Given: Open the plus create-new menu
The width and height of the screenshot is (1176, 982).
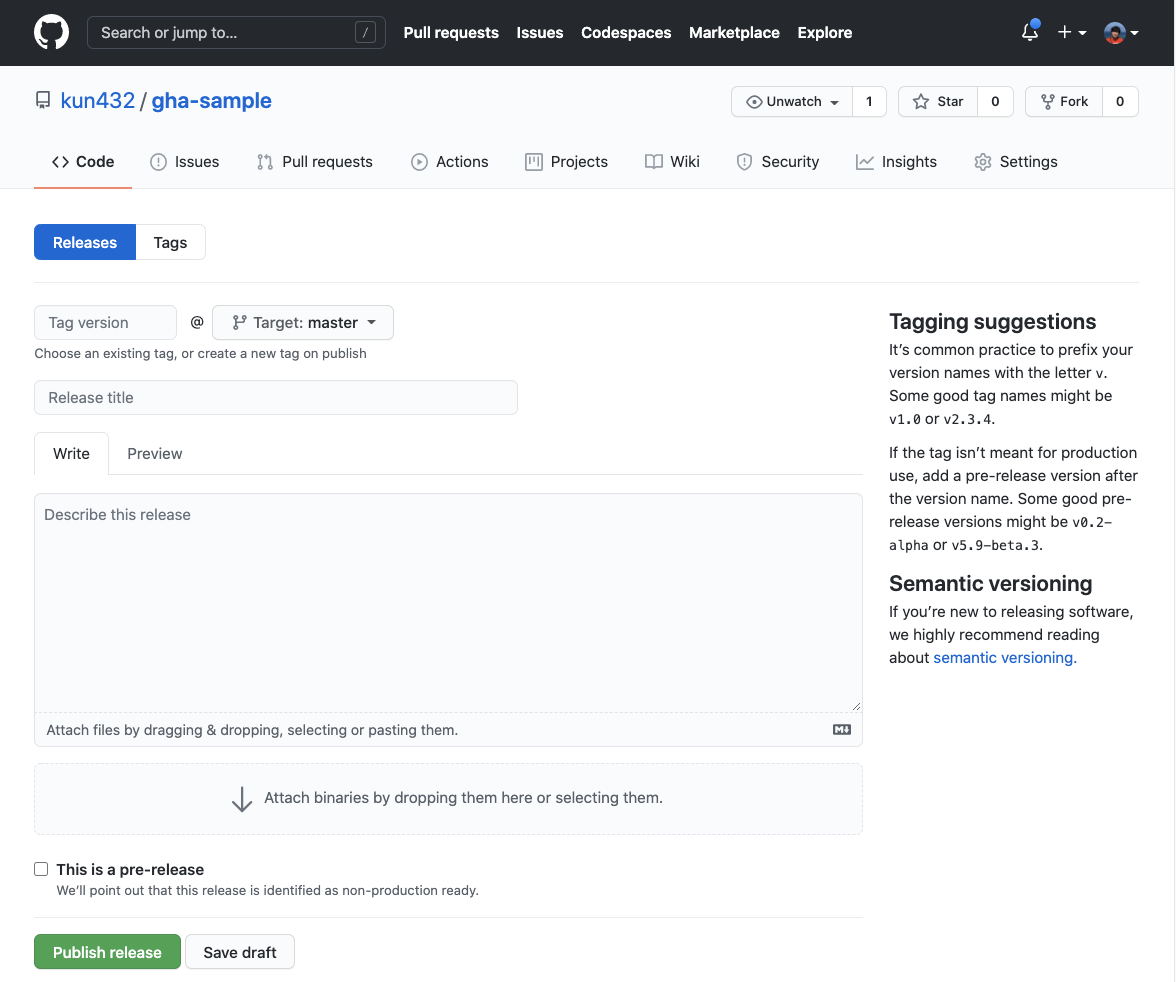Looking at the screenshot, I should [1072, 32].
